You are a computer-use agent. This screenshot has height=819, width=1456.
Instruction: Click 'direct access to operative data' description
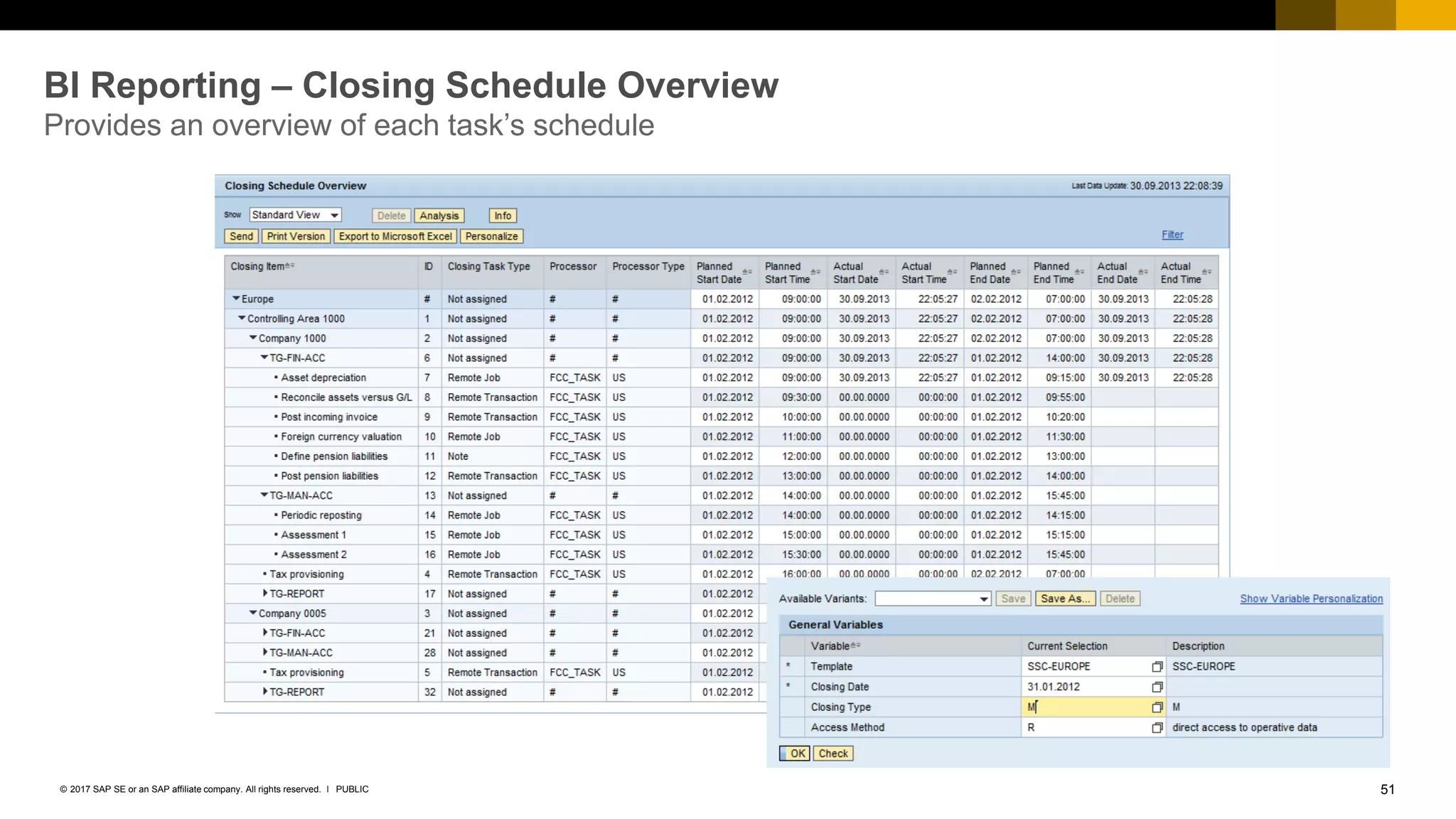coord(1244,727)
